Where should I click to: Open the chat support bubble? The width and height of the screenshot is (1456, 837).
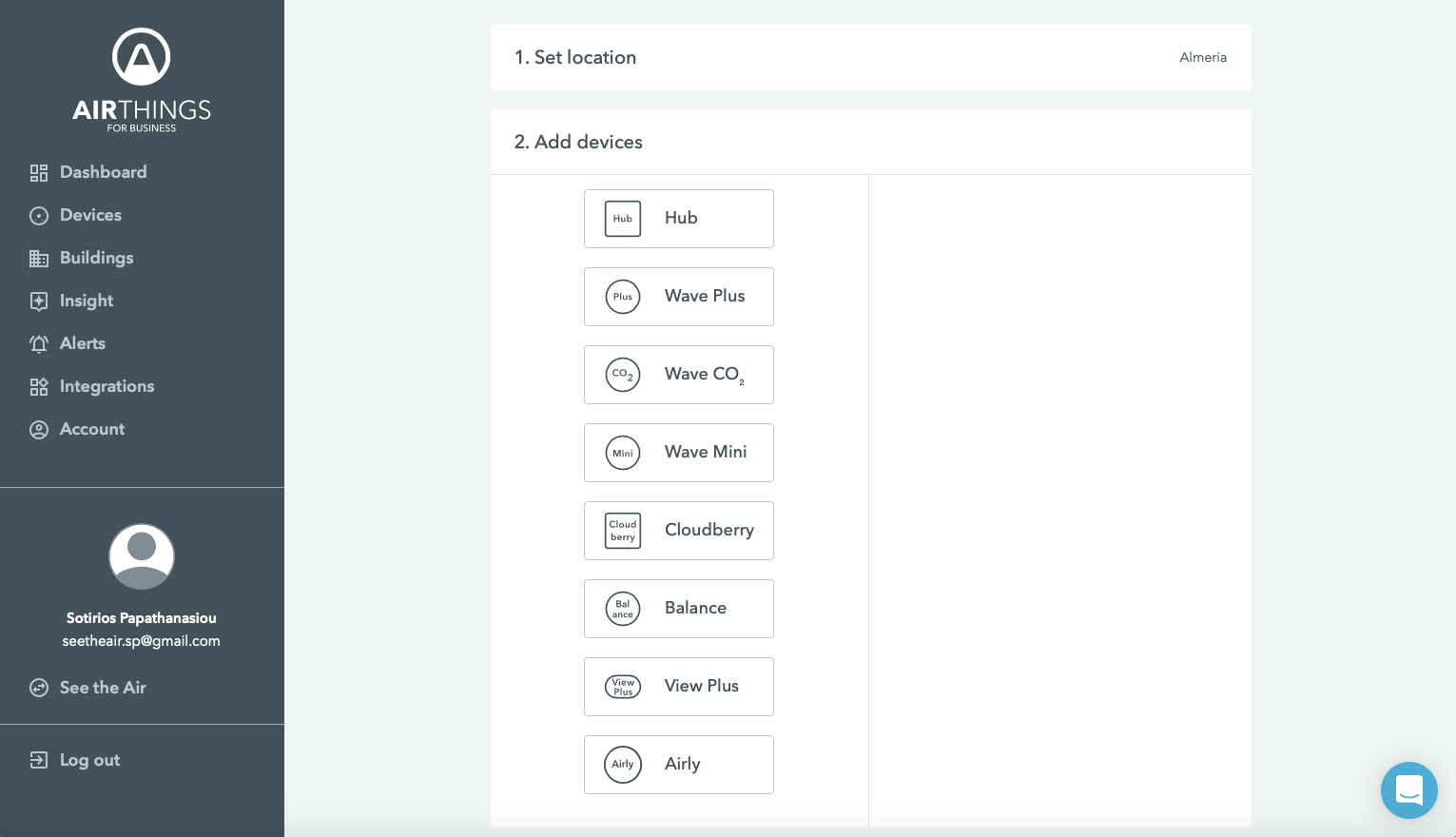[1408, 790]
